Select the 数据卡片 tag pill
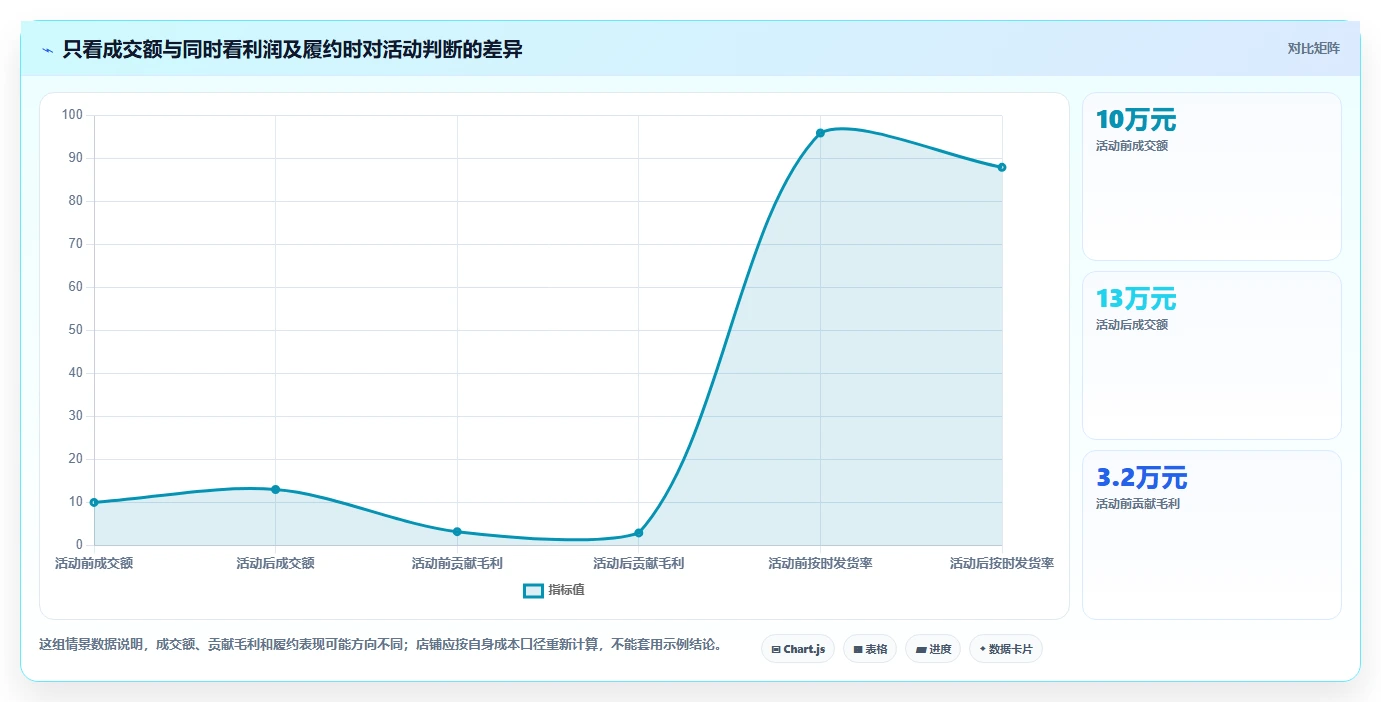 click(x=1006, y=649)
